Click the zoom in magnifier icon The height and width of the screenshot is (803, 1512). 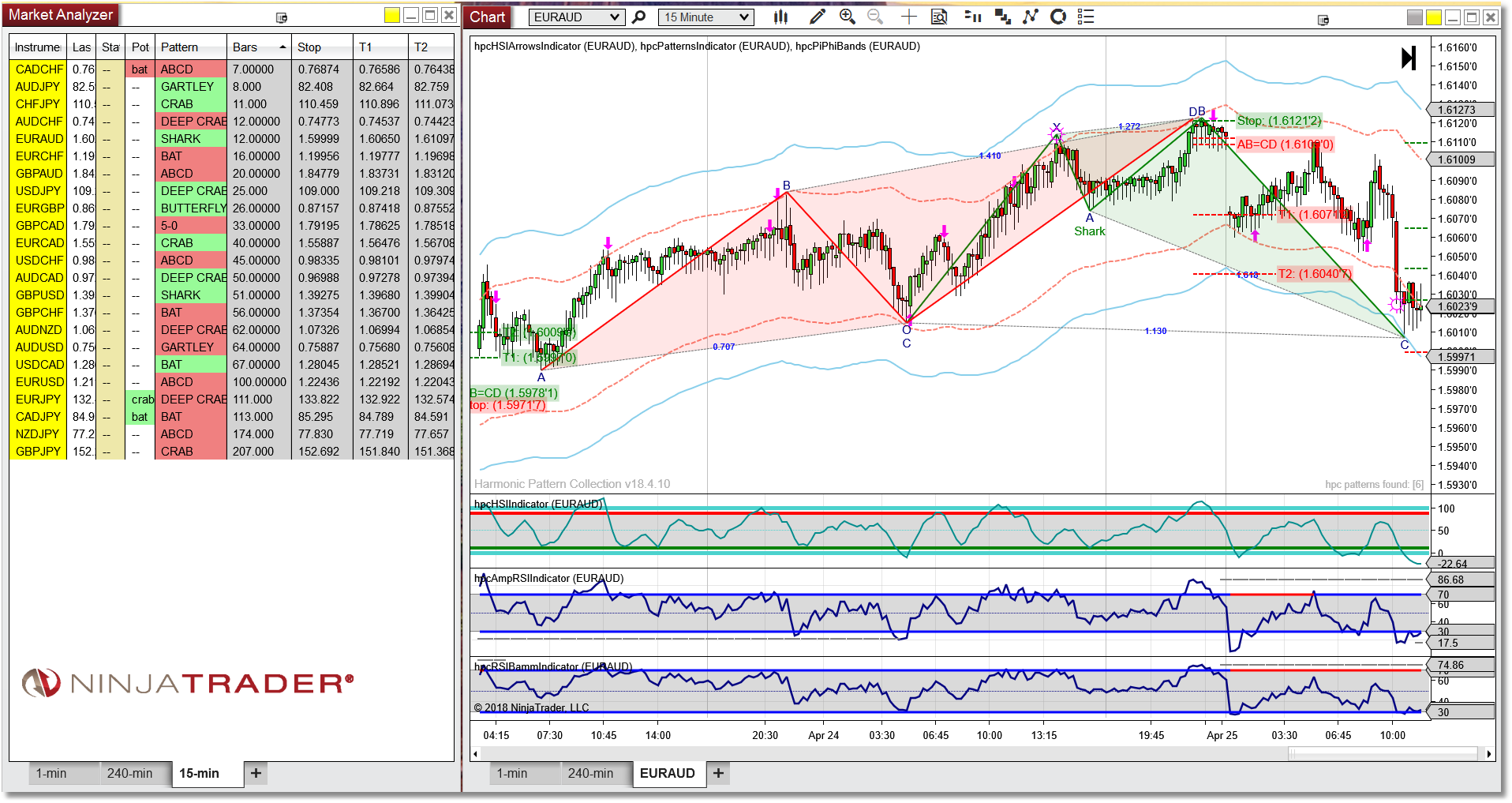(848, 17)
